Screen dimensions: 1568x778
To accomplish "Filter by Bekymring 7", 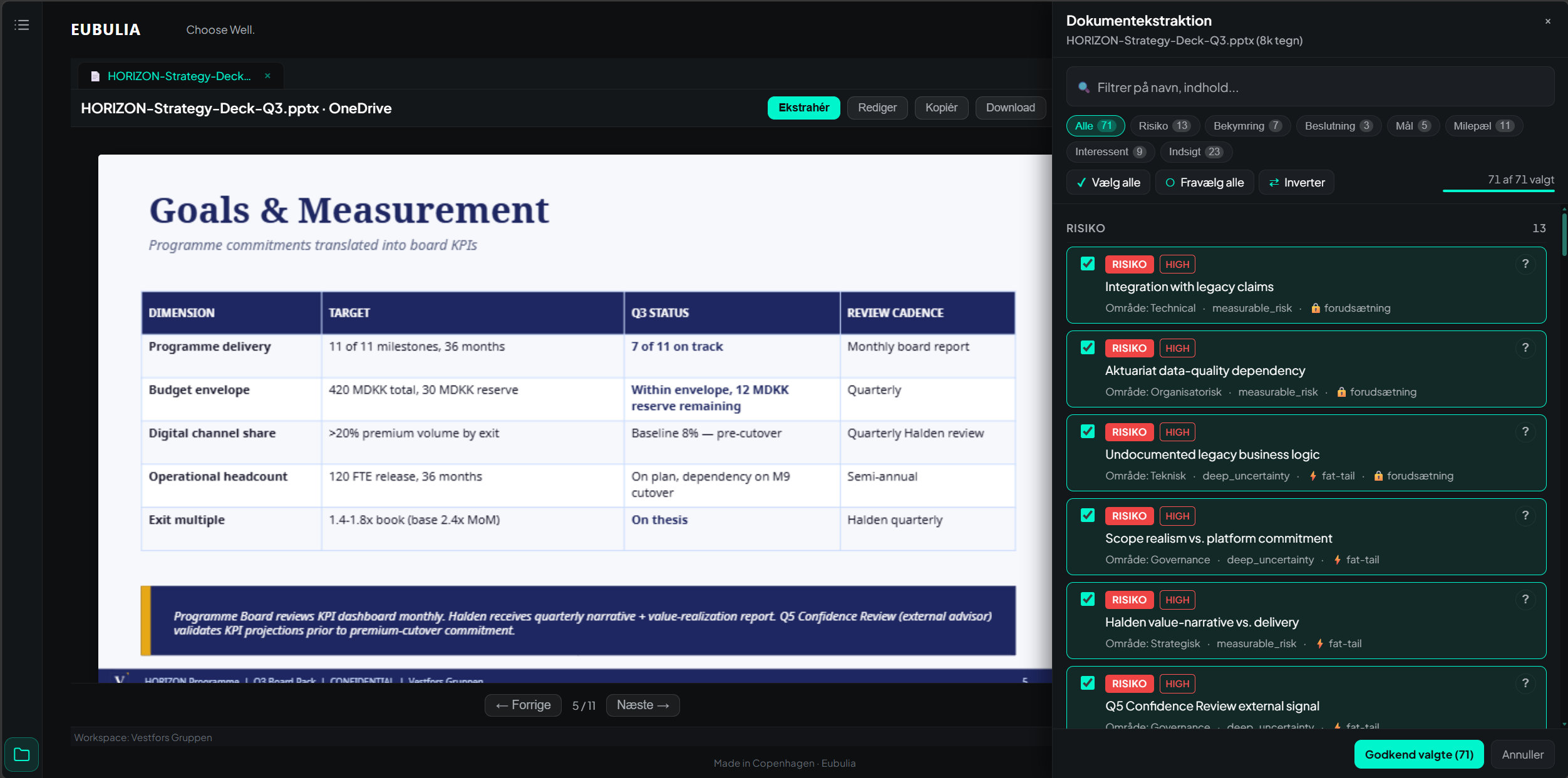I will click(1247, 126).
